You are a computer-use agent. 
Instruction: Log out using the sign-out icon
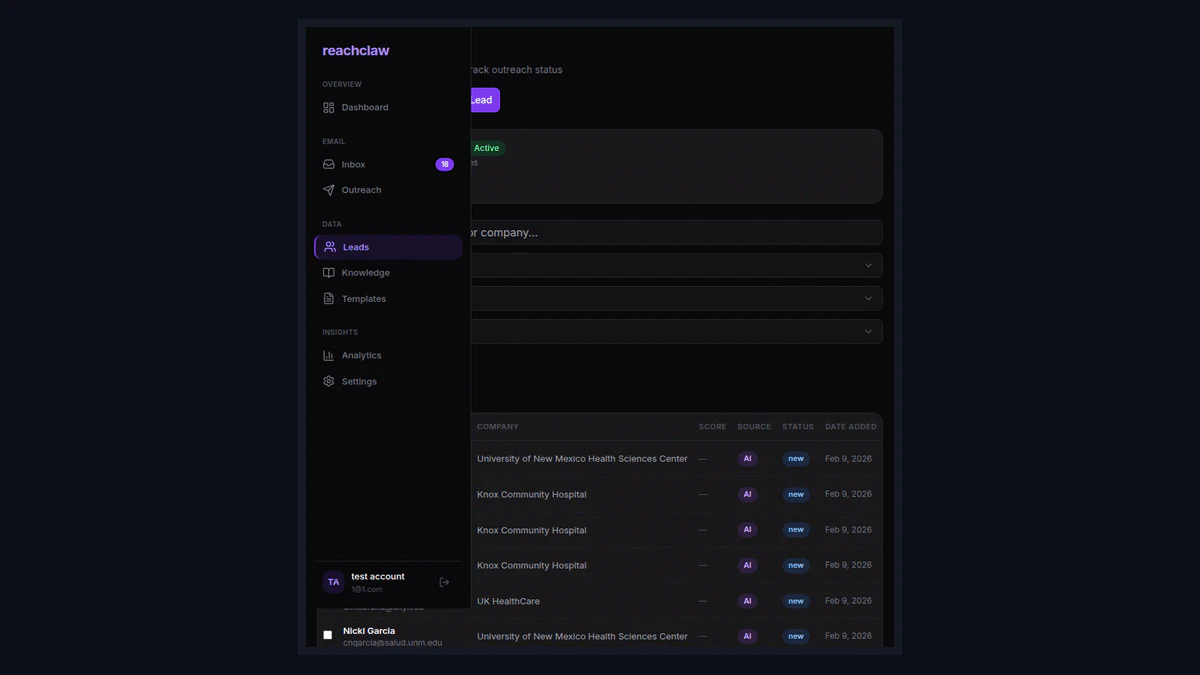[x=445, y=582]
